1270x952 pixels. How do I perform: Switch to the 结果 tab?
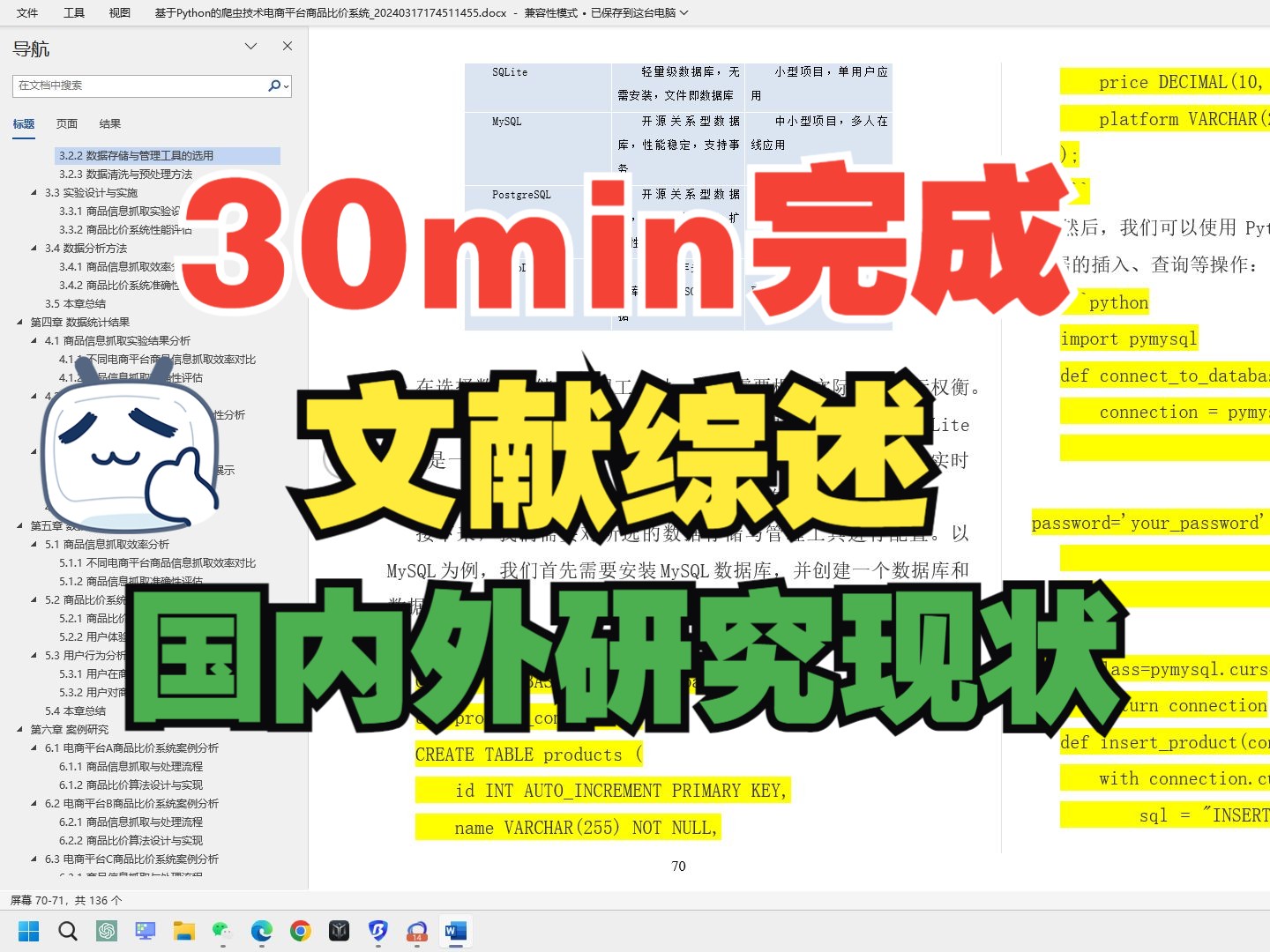(x=109, y=123)
